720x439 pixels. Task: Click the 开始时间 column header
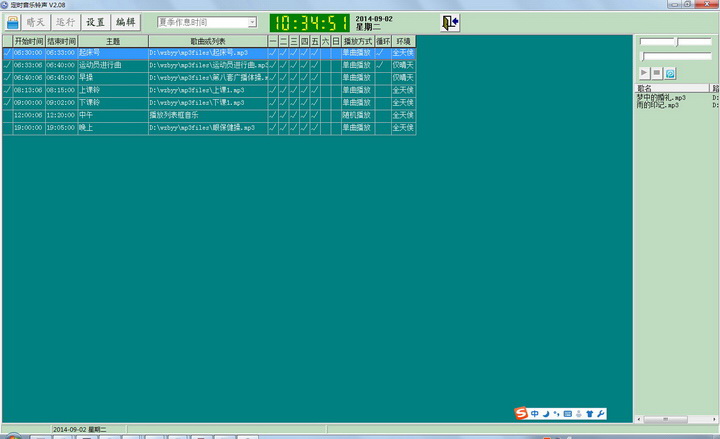pyautogui.click(x=29, y=41)
